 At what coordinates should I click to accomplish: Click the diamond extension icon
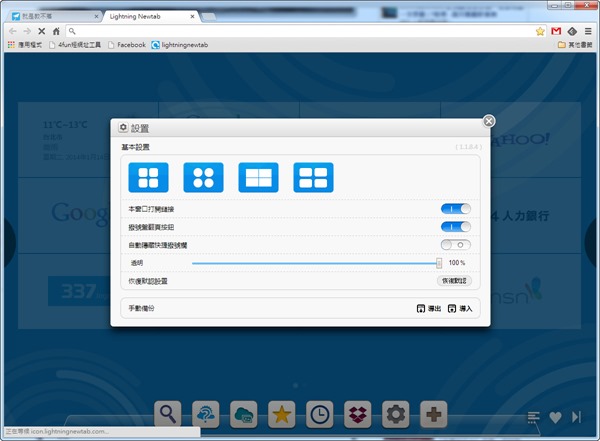pos(572,31)
